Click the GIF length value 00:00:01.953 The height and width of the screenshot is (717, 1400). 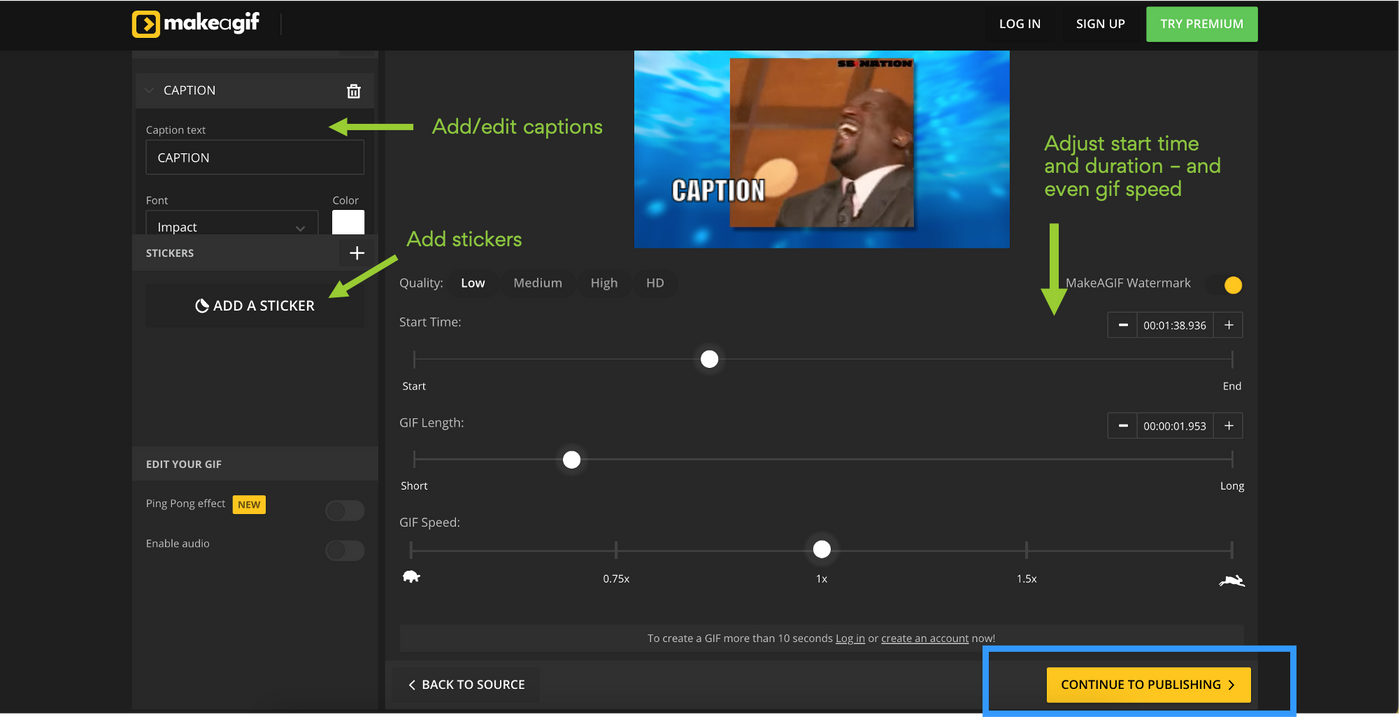1175,426
